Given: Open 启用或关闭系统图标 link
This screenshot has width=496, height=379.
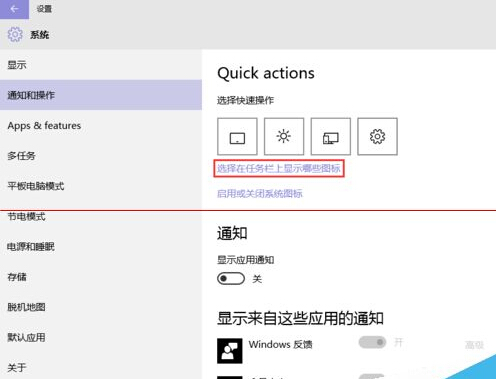Looking at the screenshot, I should point(260,193).
